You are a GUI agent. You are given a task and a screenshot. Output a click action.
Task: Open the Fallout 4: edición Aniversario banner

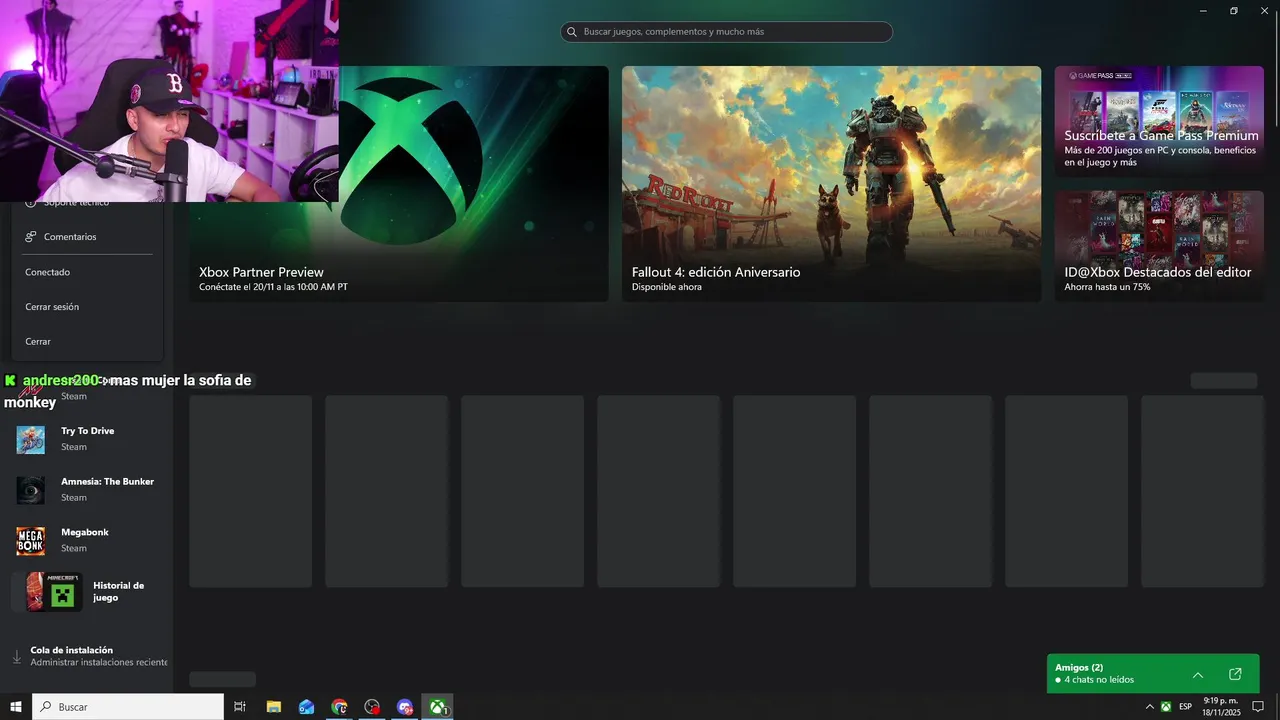click(x=831, y=184)
